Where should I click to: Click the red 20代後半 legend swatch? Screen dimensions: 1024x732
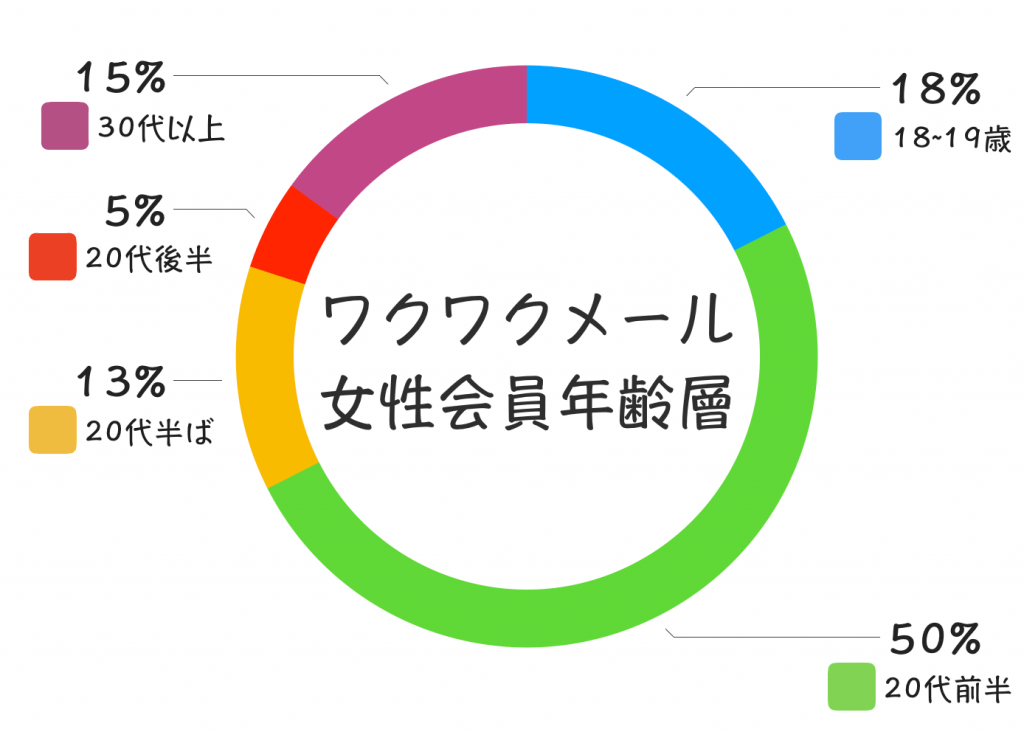point(53,257)
